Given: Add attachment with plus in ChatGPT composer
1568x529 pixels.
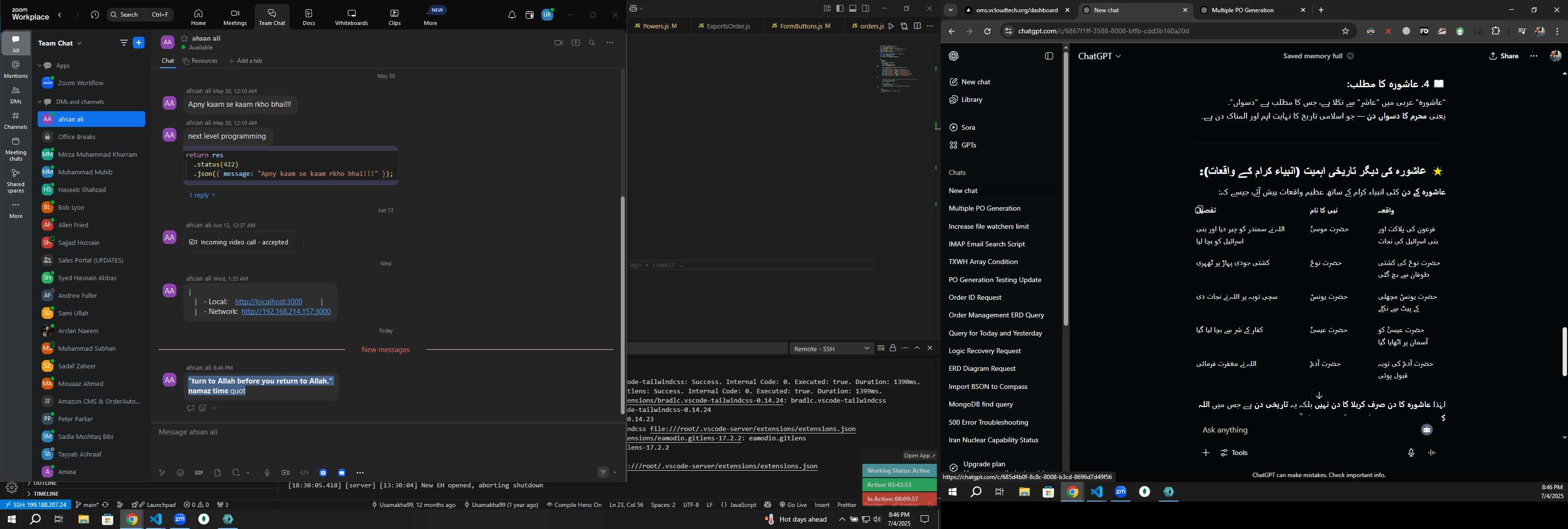Looking at the screenshot, I should pyautogui.click(x=1205, y=453).
